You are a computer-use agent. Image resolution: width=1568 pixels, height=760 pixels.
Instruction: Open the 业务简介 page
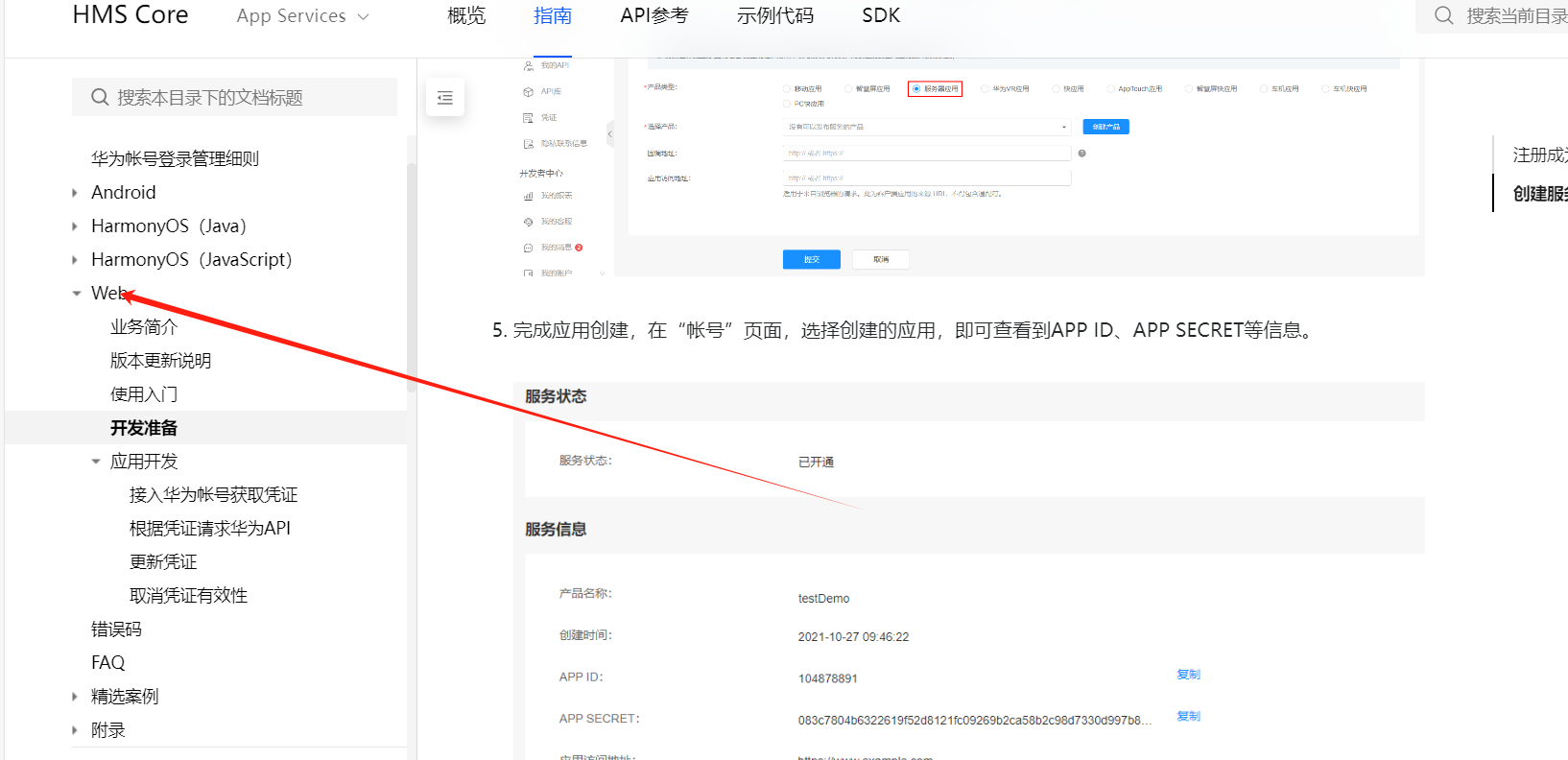[144, 326]
